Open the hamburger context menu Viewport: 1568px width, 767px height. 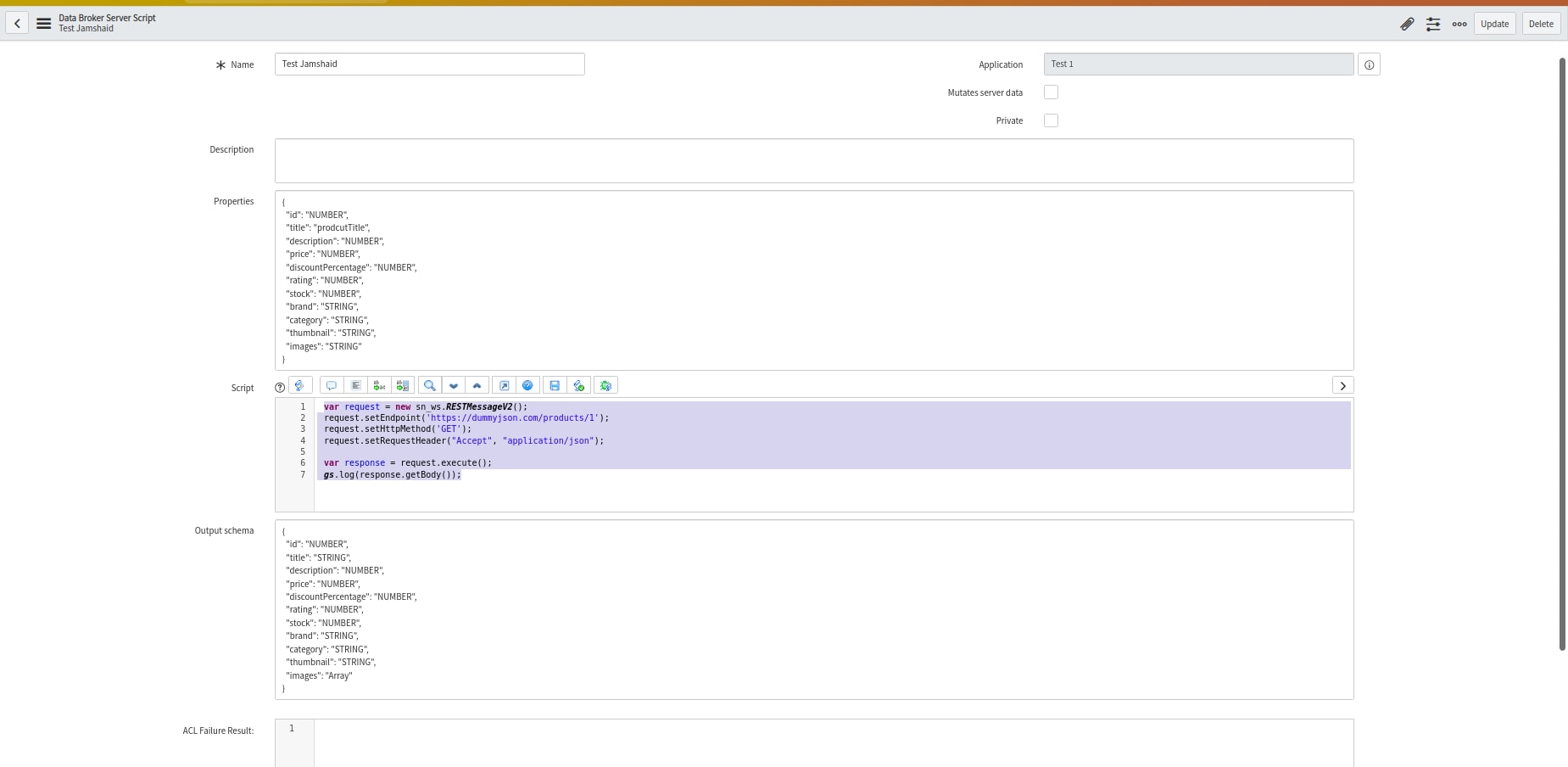point(43,23)
